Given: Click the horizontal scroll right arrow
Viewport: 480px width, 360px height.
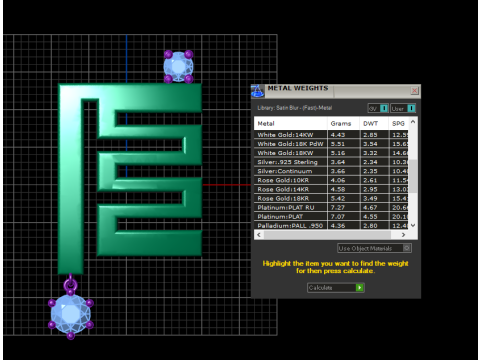Looking at the screenshot, I should (404, 235).
